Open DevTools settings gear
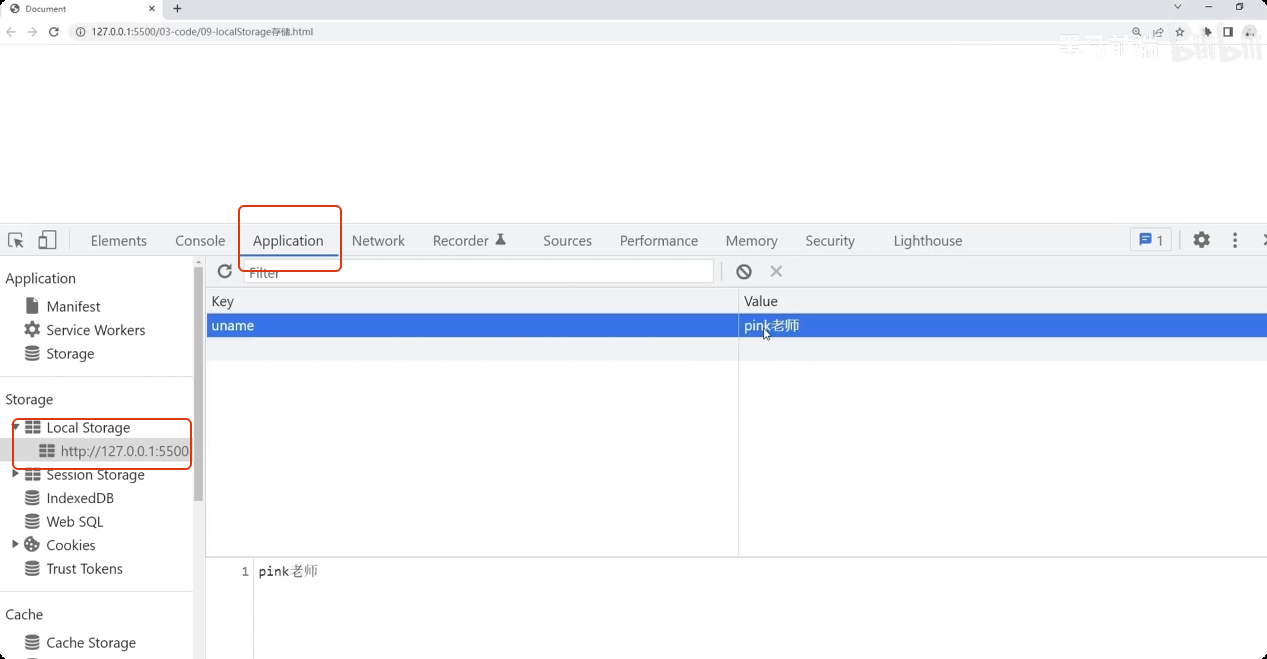Viewport: 1267px width, 659px height. [x=1201, y=240]
